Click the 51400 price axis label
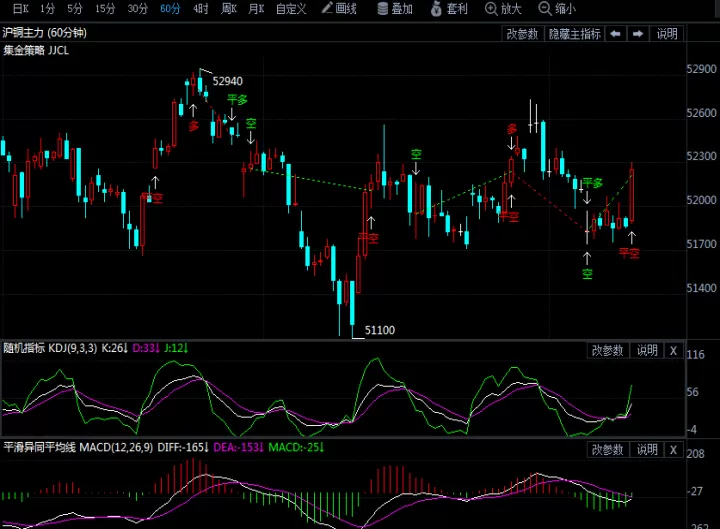Image resolution: width=720 pixels, height=529 pixels. 701,288
